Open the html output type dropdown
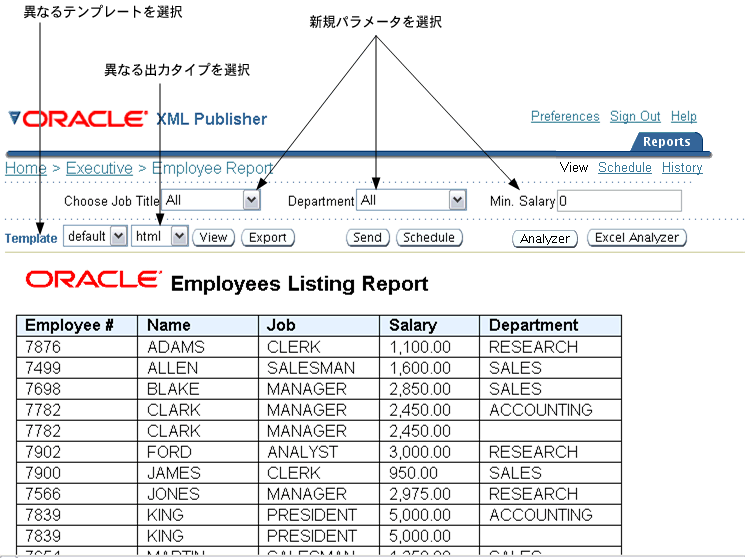745x558 pixels. 160,236
